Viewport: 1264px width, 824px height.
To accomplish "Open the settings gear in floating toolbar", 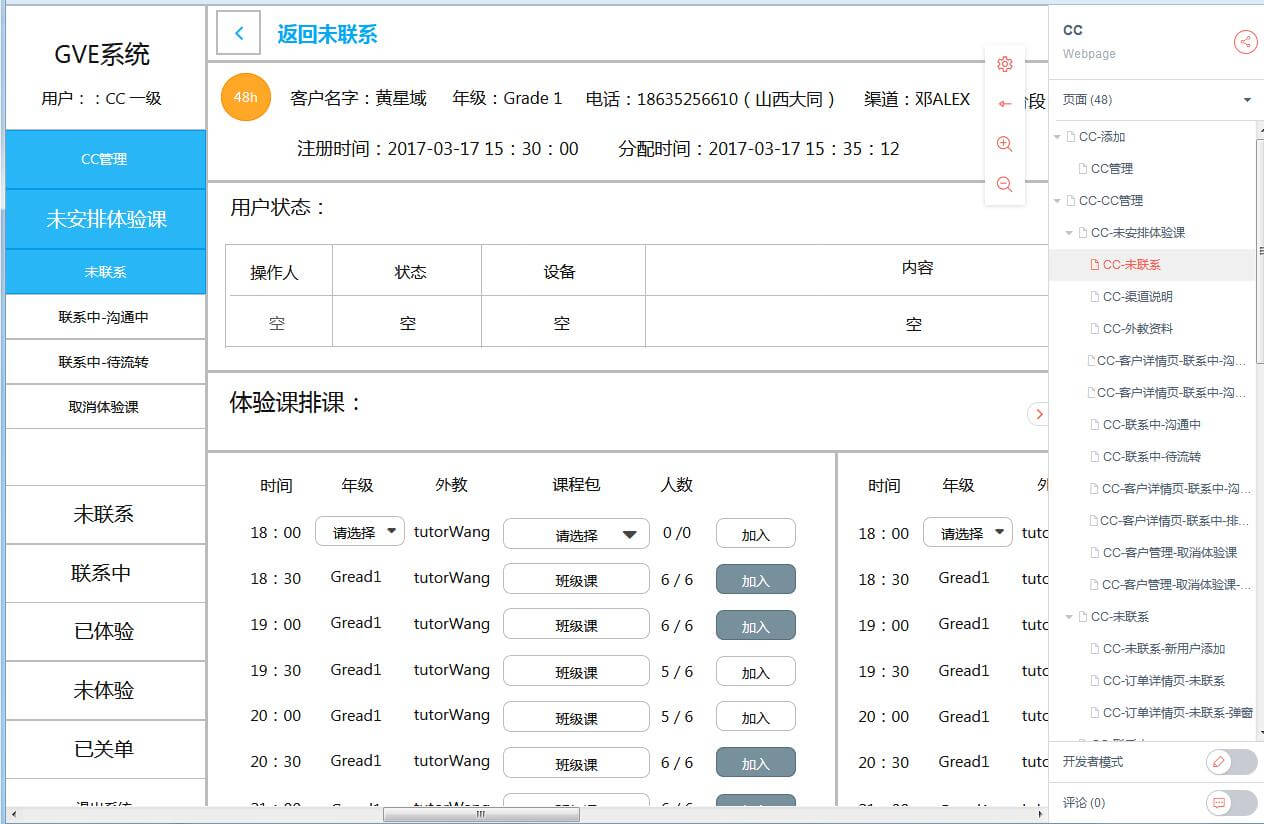I will pos(1005,64).
